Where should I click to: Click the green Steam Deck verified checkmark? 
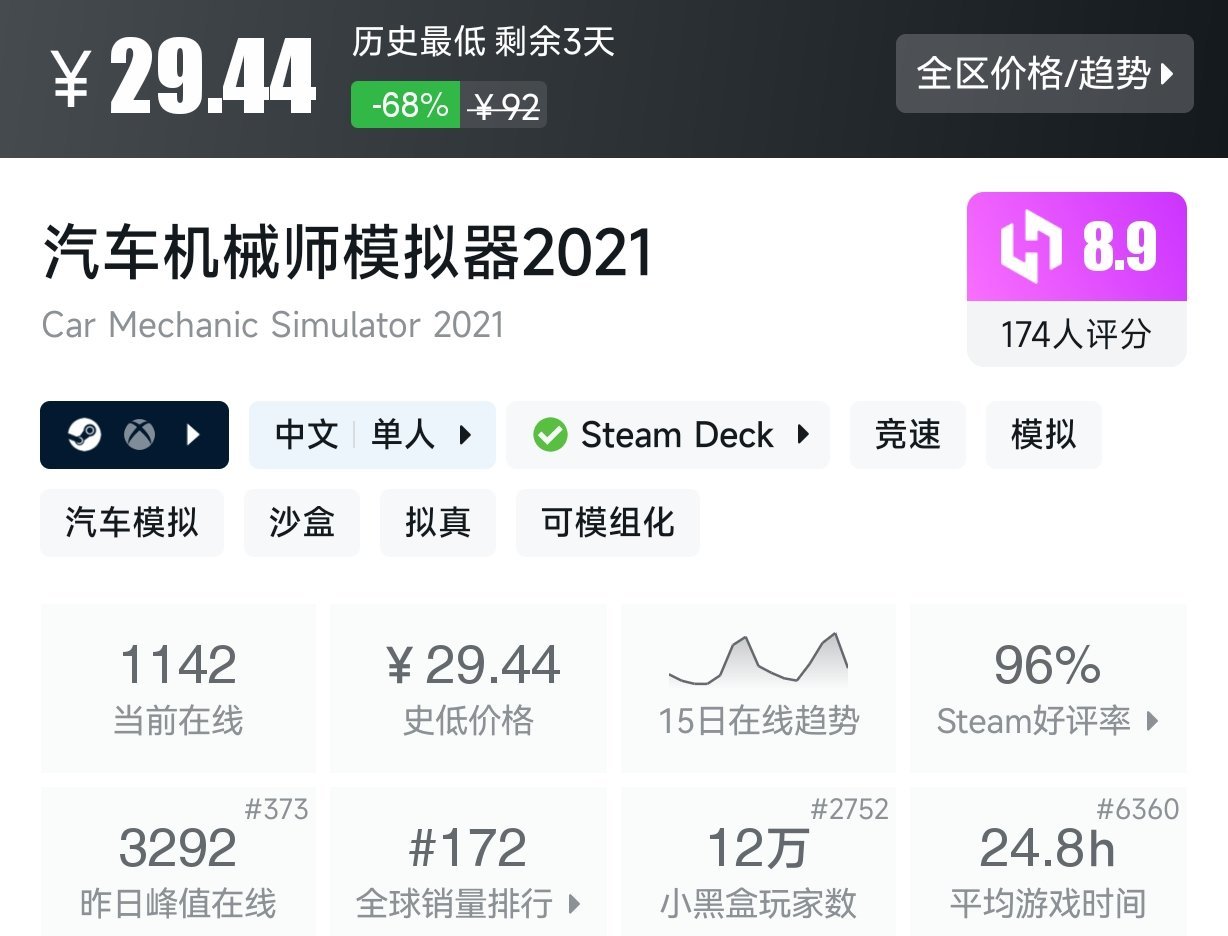click(549, 435)
